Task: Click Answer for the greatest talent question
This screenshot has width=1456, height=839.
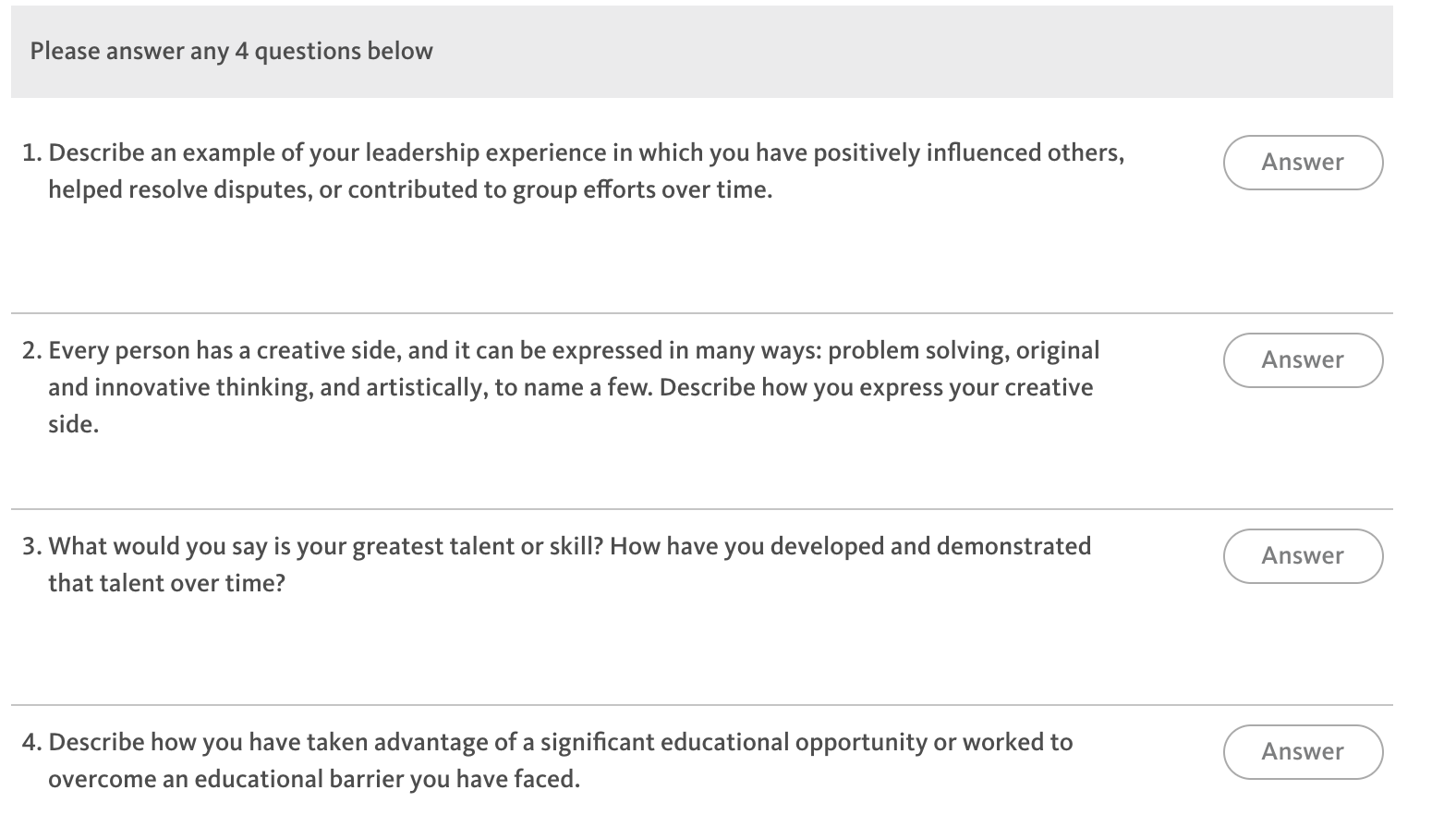Action: click(x=1302, y=555)
